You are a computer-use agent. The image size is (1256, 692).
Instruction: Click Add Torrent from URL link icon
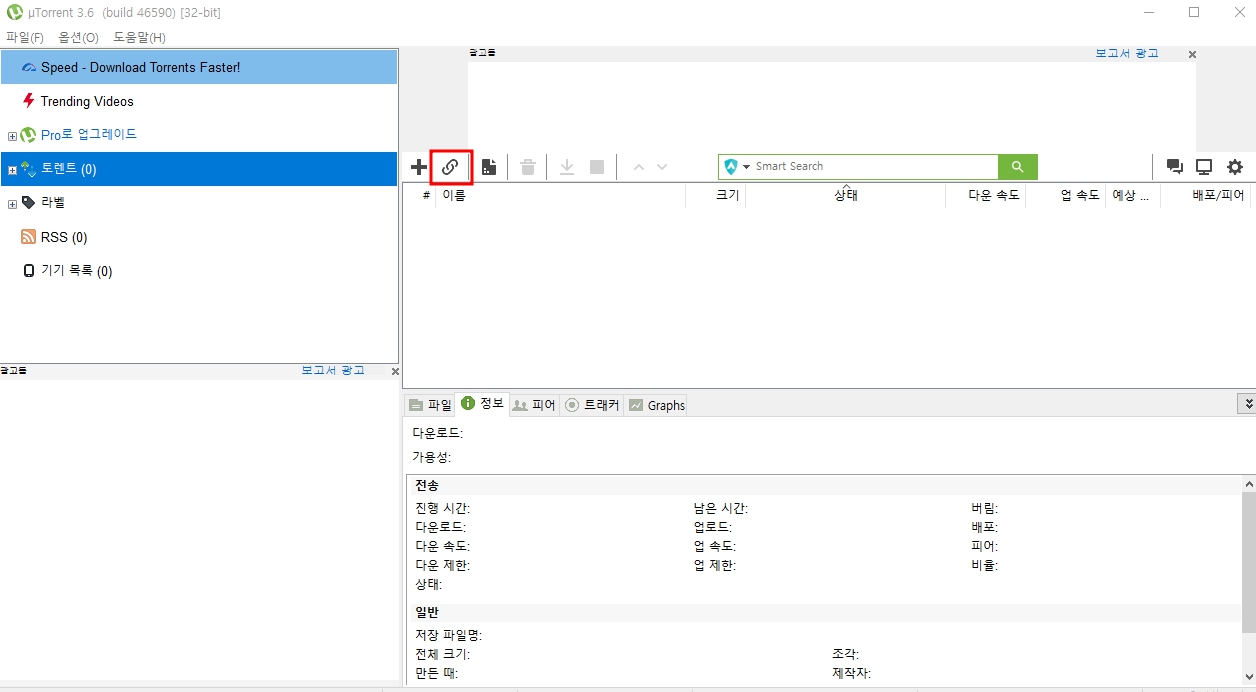[x=450, y=167]
